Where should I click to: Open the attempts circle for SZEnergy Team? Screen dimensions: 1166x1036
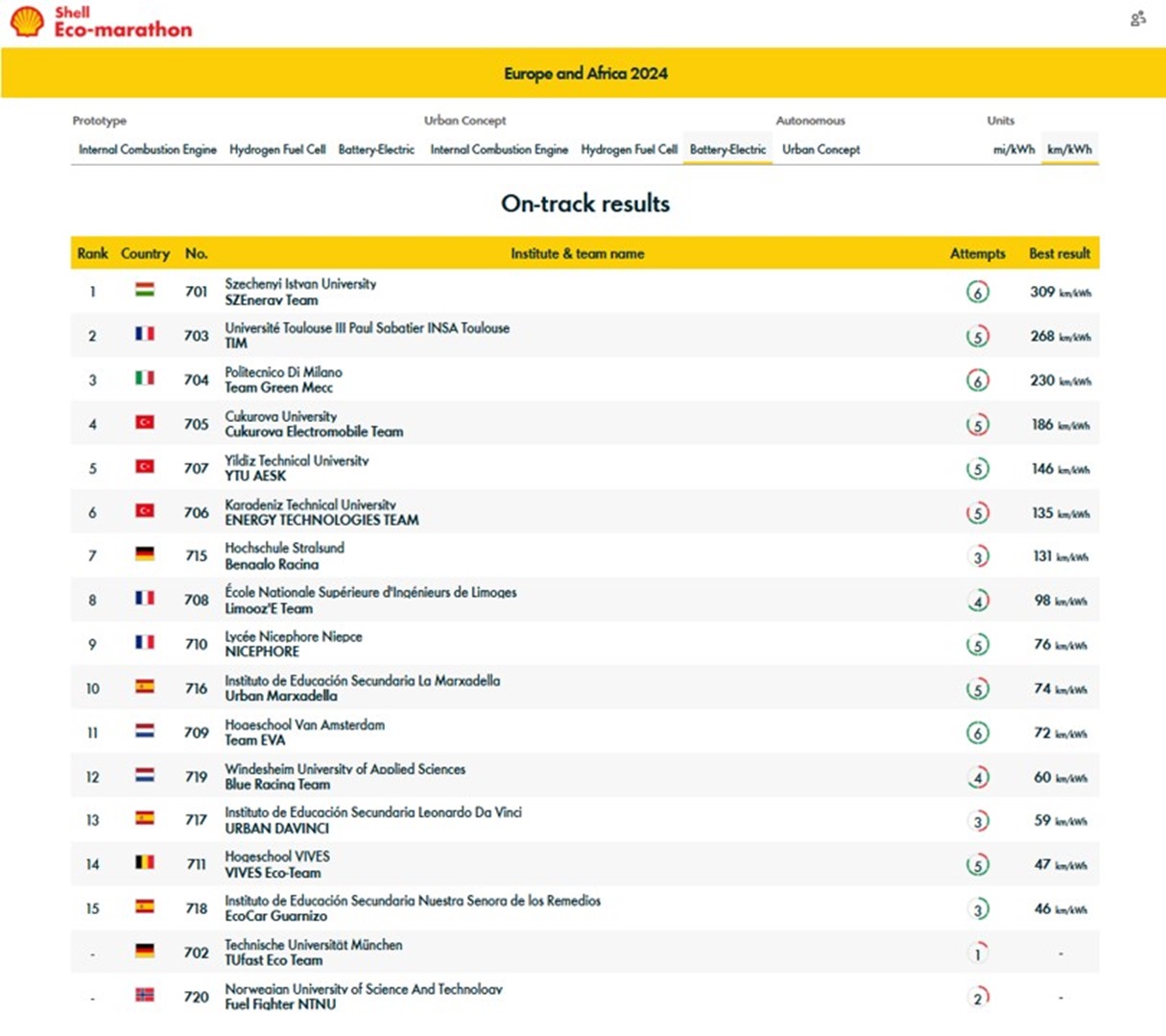tap(977, 292)
